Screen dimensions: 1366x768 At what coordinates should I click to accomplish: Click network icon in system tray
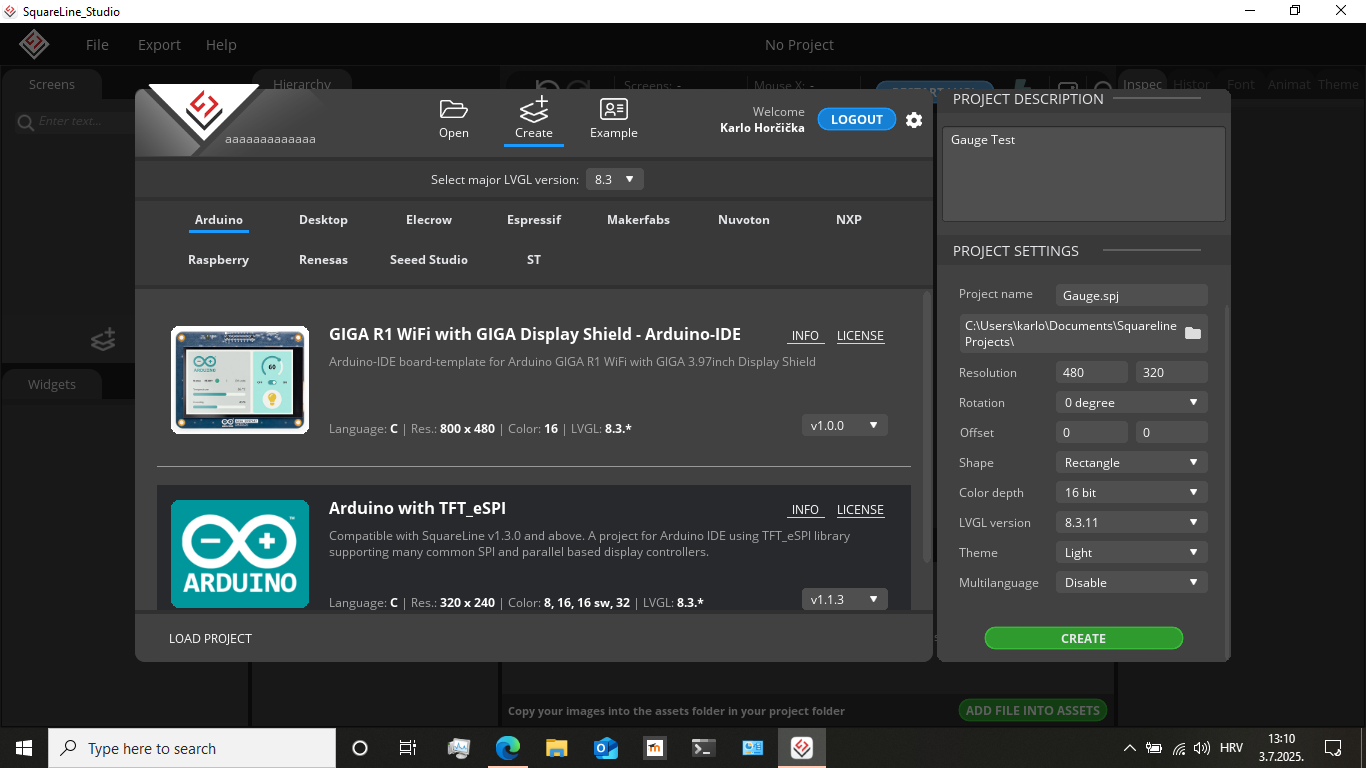pos(1179,748)
